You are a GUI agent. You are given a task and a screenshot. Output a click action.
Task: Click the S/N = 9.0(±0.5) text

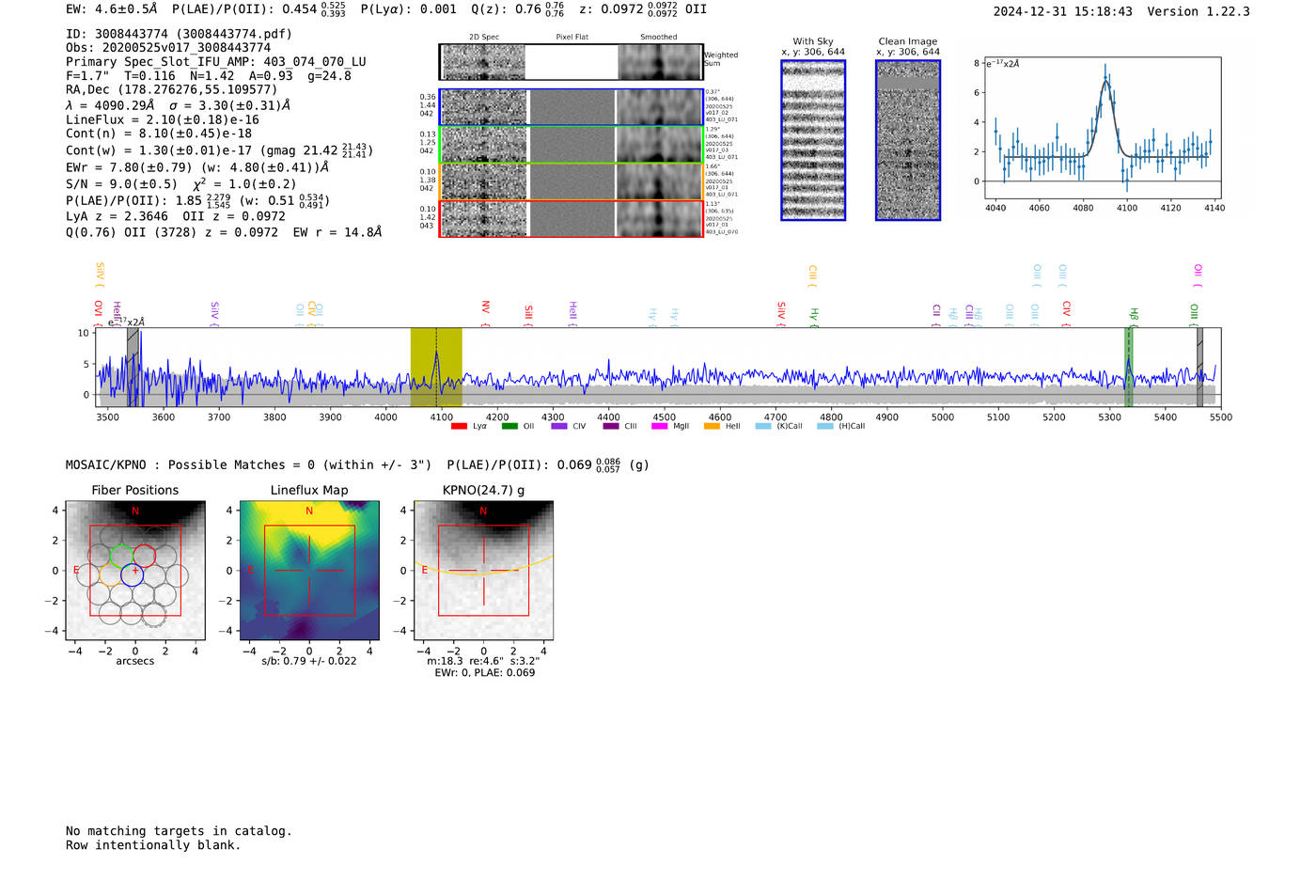click(121, 184)
